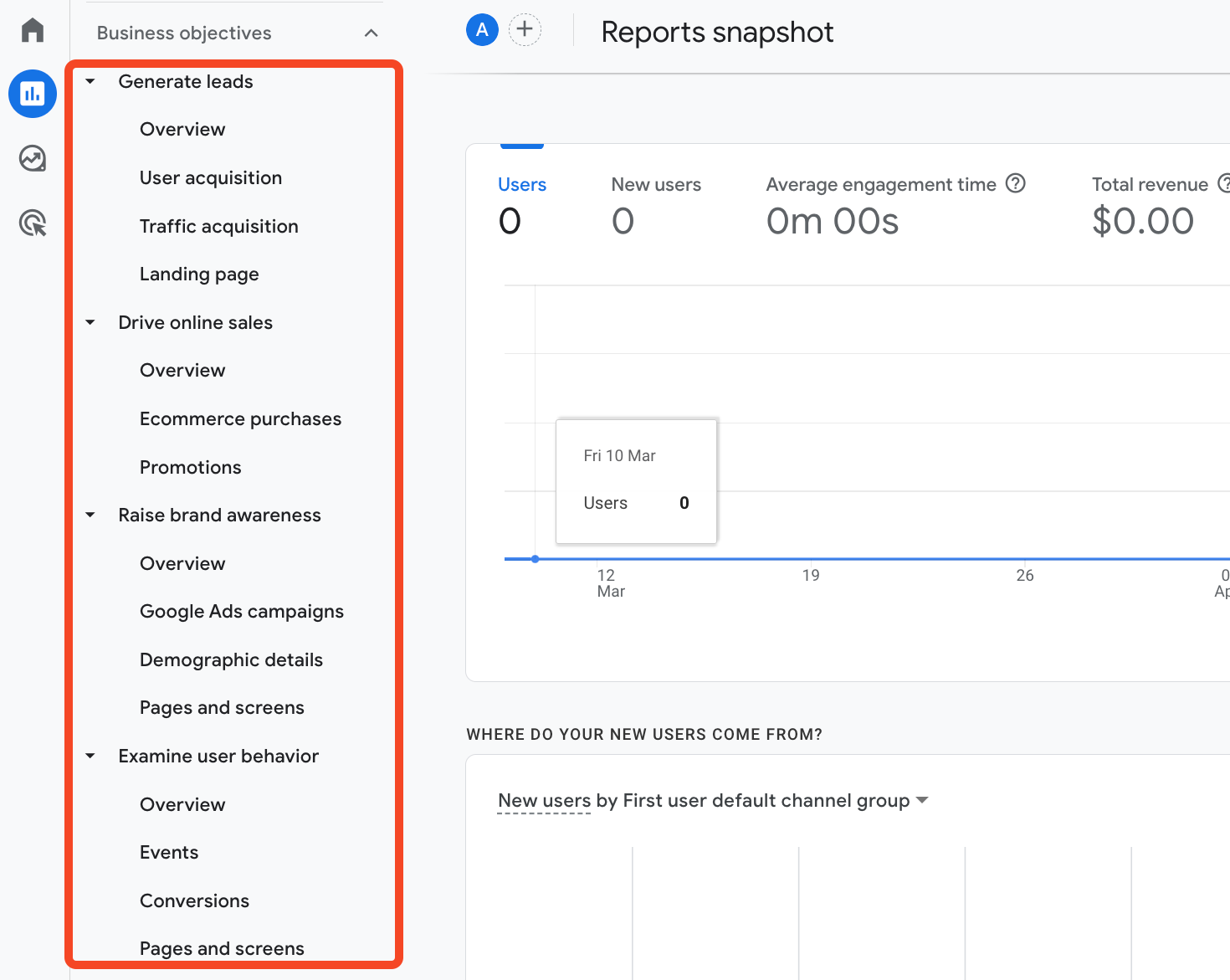Viewport: 1230px width, 980px height.
Task: Collapse the Examine user behavior group arrow
Action: (90, 756)
